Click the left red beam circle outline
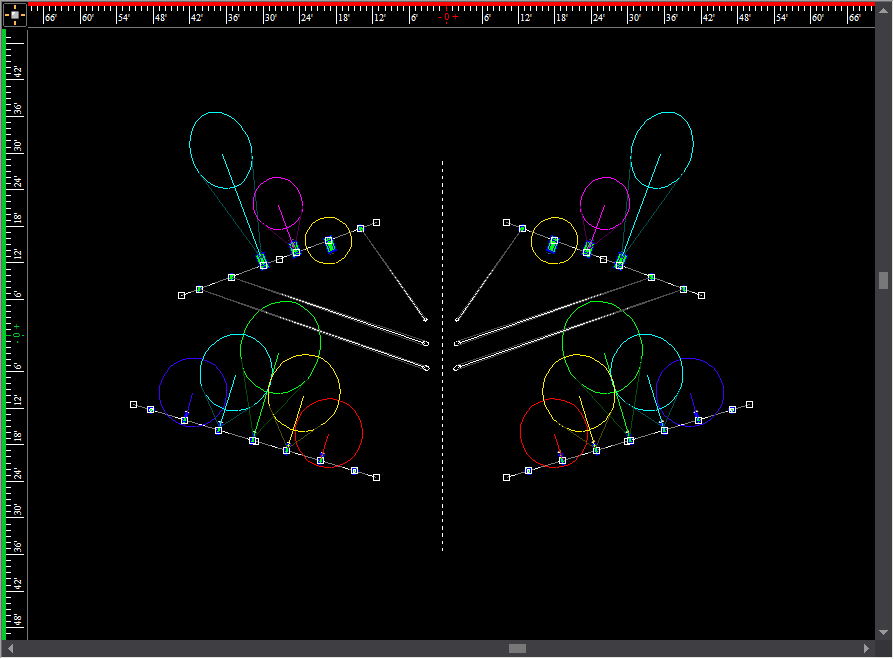The image size is (894, 659). coord(362,430)
